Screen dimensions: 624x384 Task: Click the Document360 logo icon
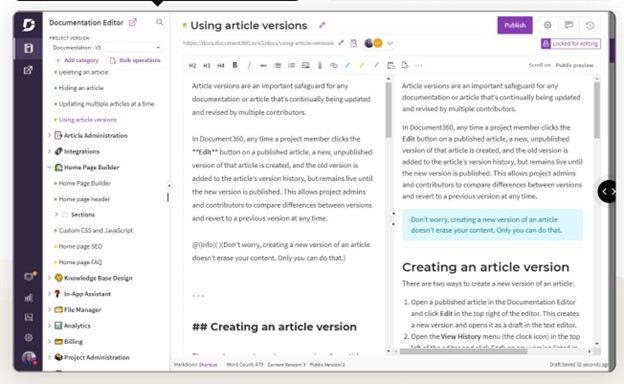click(28, 25)
